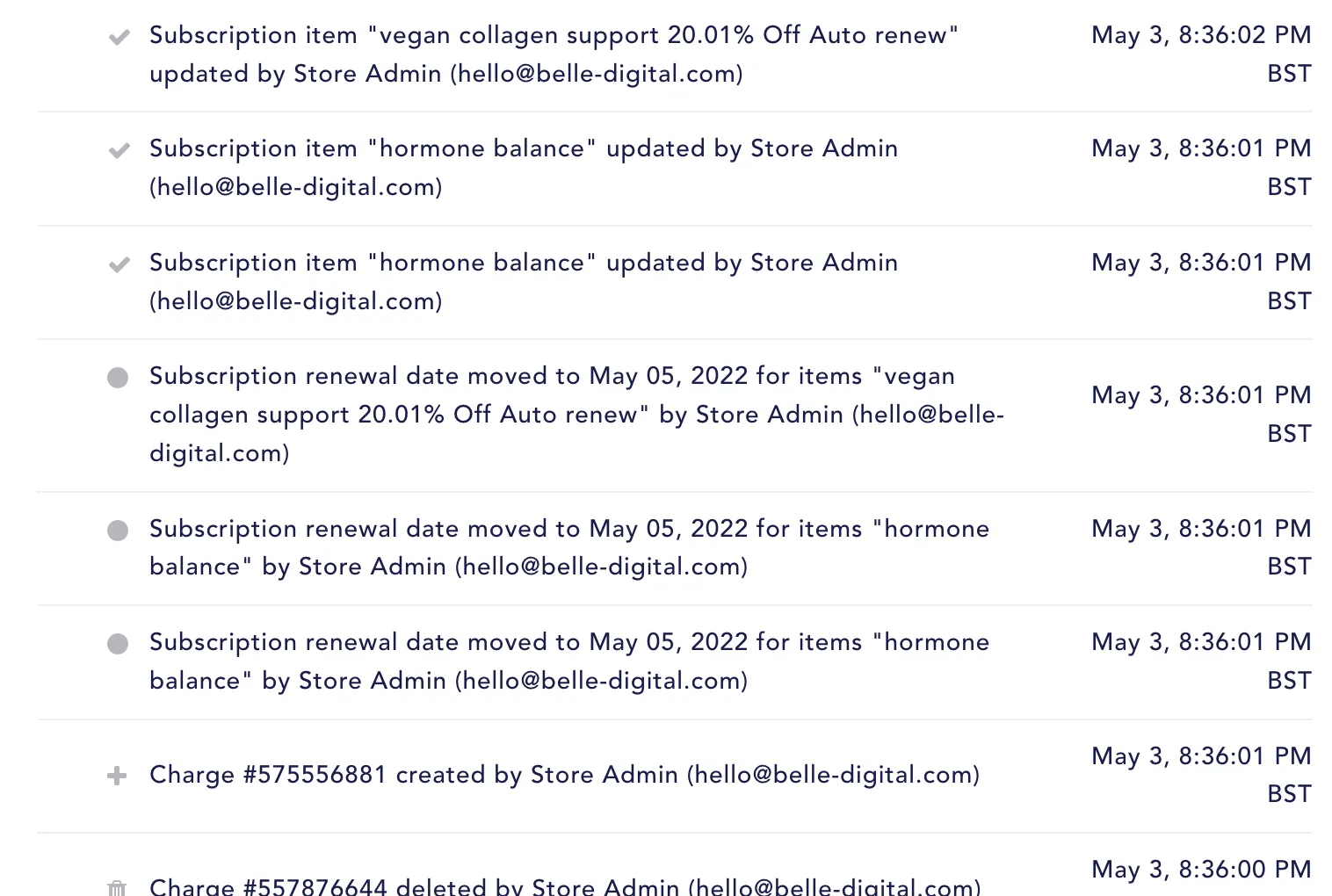
Task: Click gray circle icon beside vegan collagen renewal entry
Action: tap(118, 378)
